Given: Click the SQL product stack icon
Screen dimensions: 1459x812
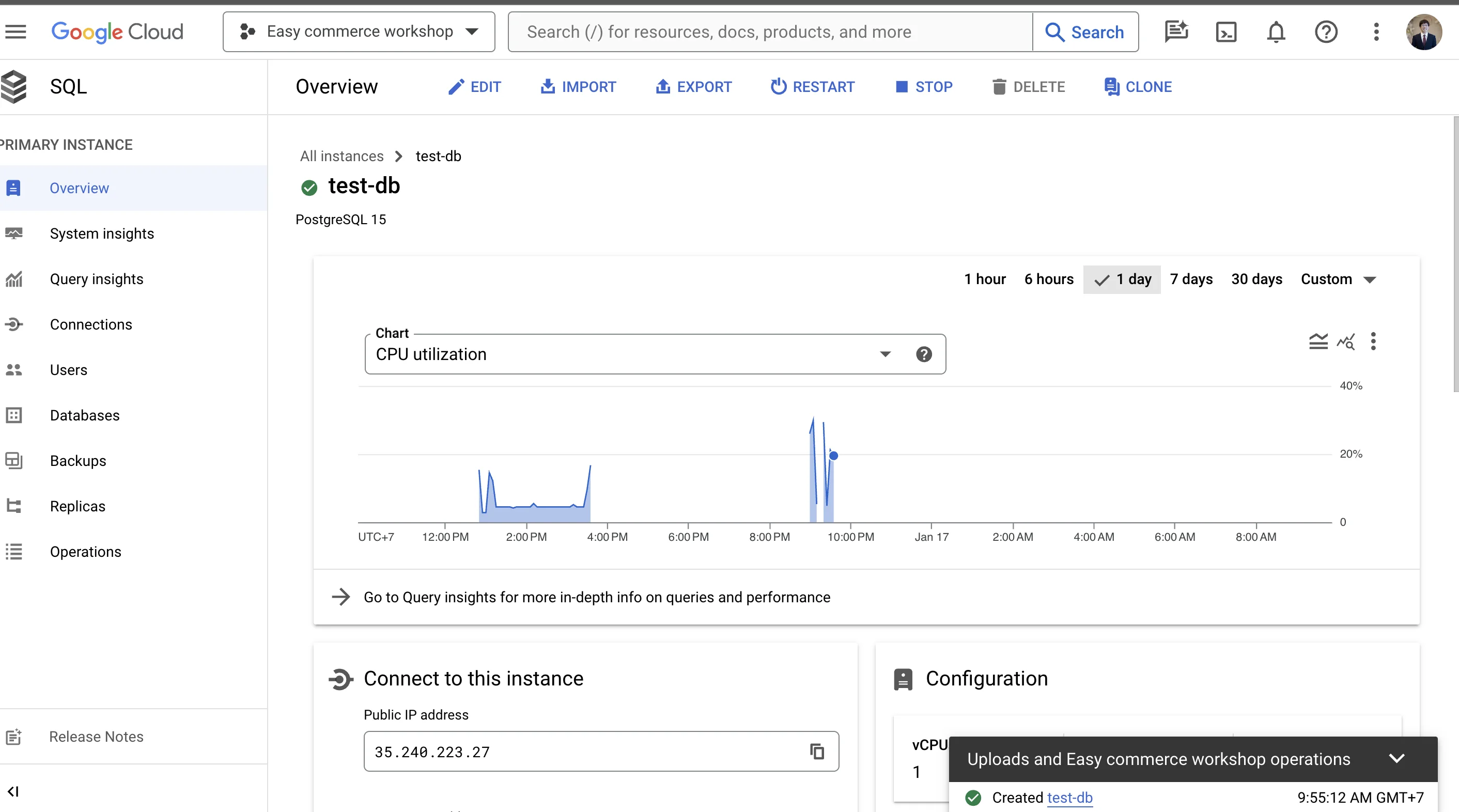Looking at the screenshot, I should 13,87.
